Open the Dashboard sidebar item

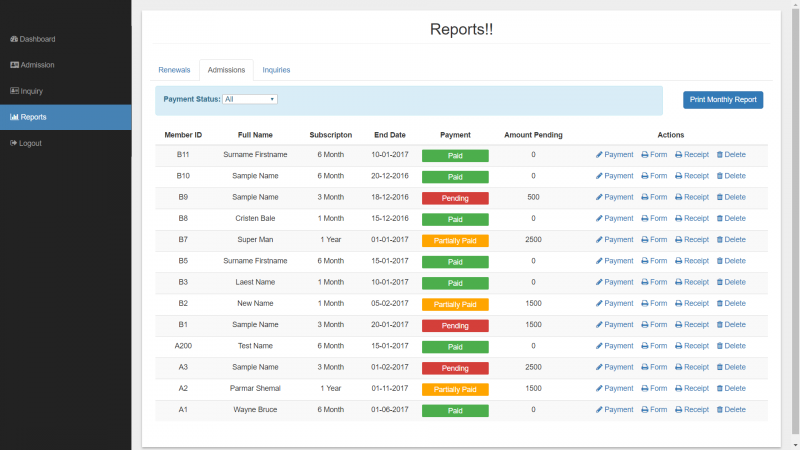click(x=37, y=39)
